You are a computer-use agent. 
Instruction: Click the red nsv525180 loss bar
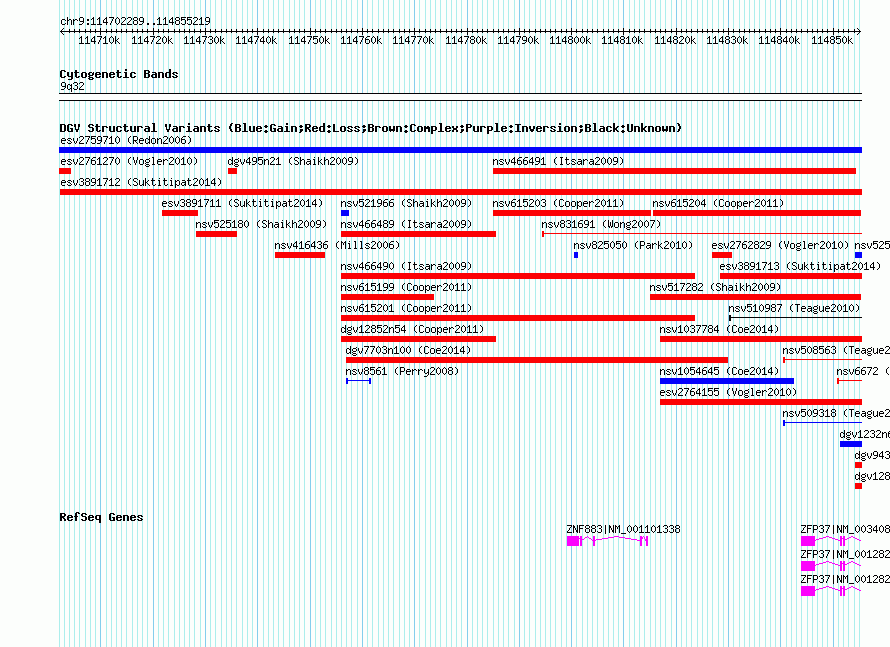coord(217,234)
